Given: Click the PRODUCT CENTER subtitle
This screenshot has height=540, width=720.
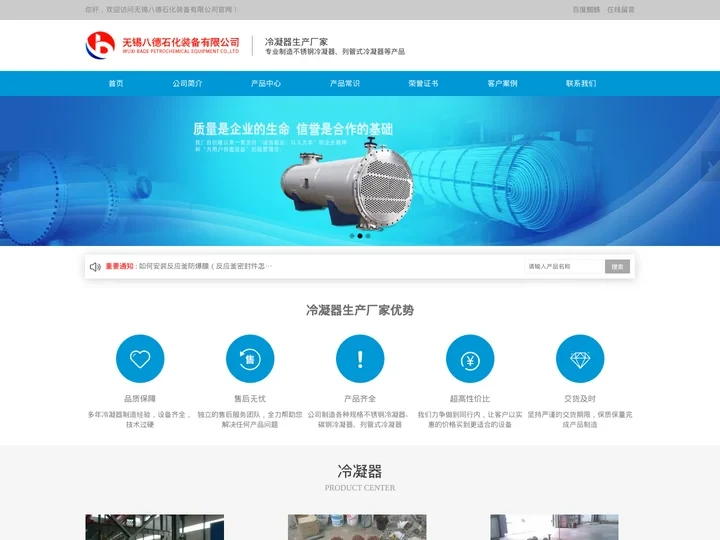Looking at the screenshot, I should coord(360,488).
